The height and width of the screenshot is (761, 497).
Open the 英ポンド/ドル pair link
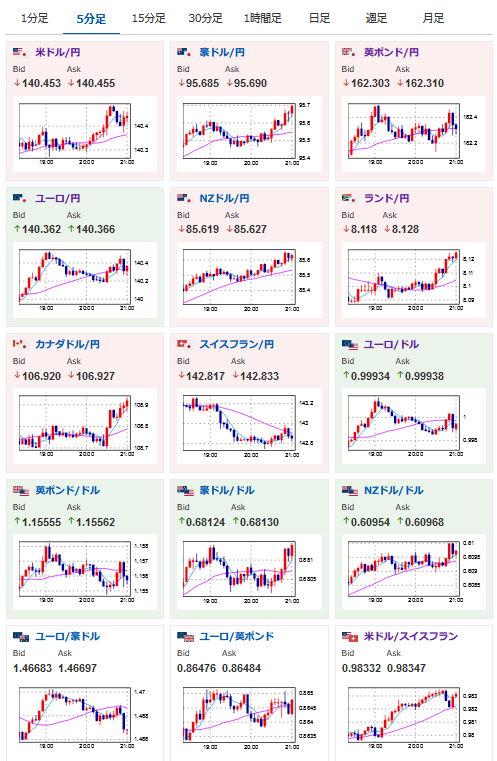pyautogui.click(x=67, y=490)
